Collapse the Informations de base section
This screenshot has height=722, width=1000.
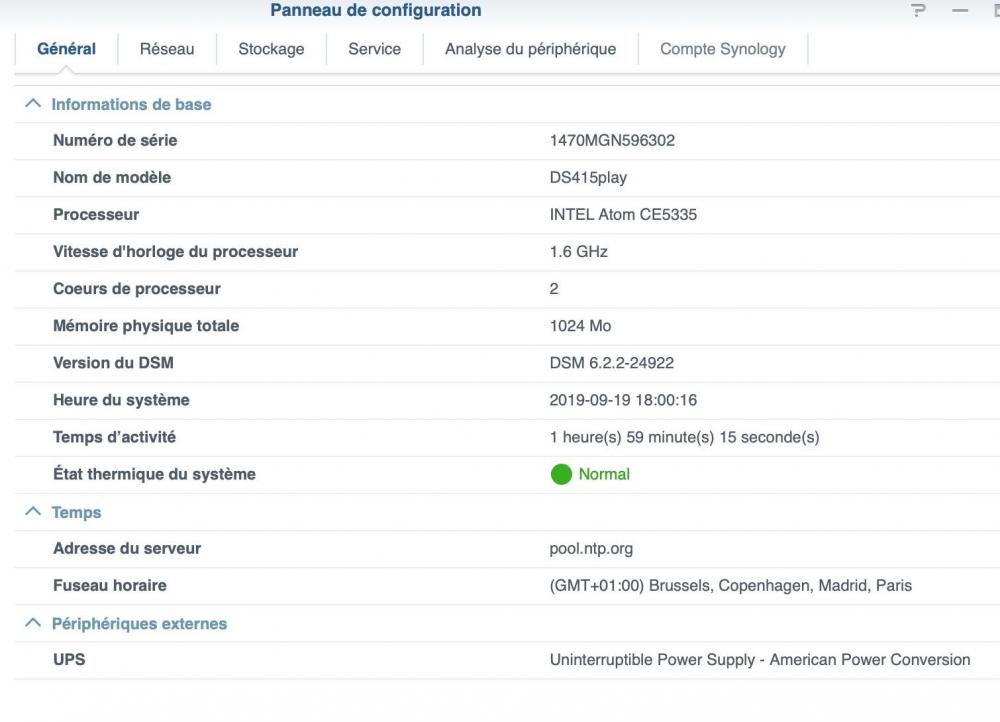pos(33,104)
